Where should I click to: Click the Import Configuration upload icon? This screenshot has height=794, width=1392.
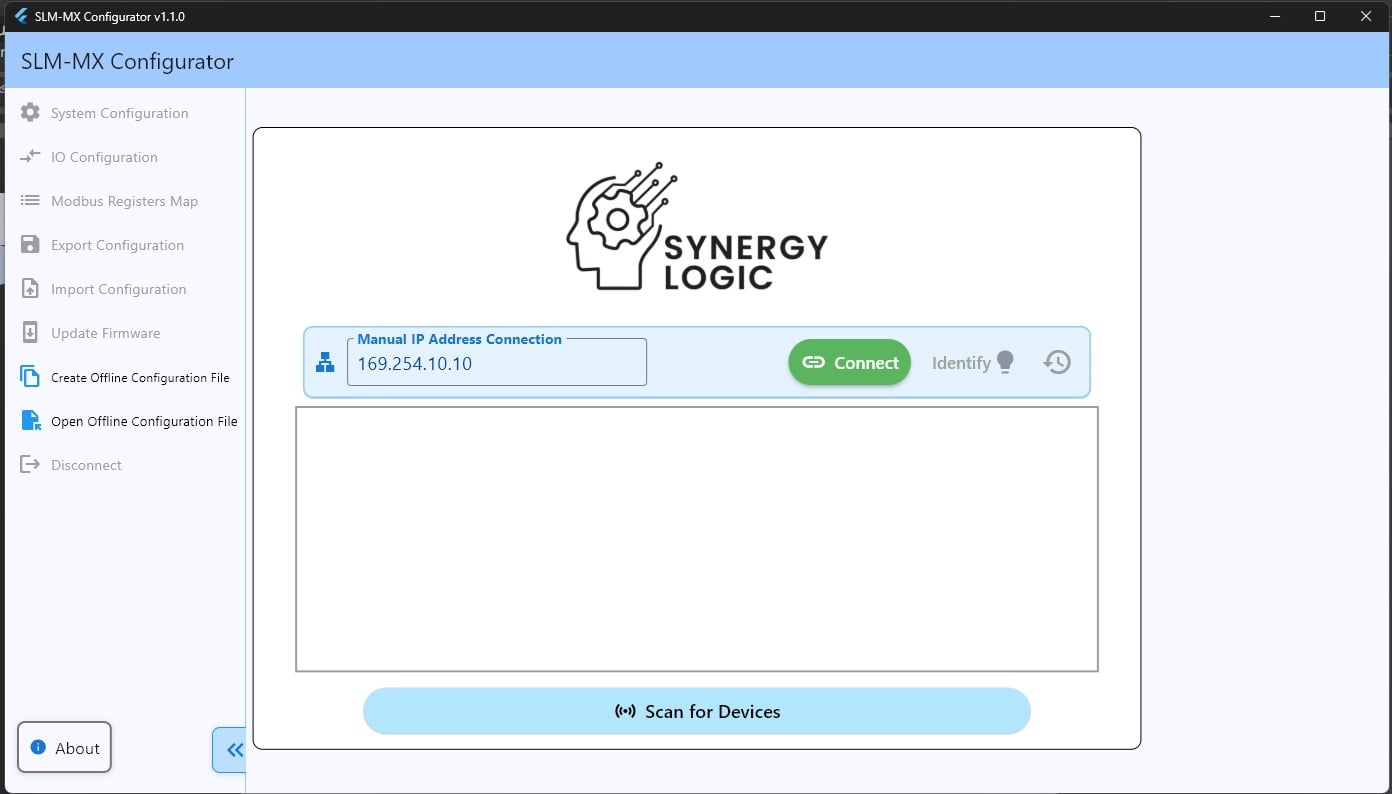[x=31, y=289]
